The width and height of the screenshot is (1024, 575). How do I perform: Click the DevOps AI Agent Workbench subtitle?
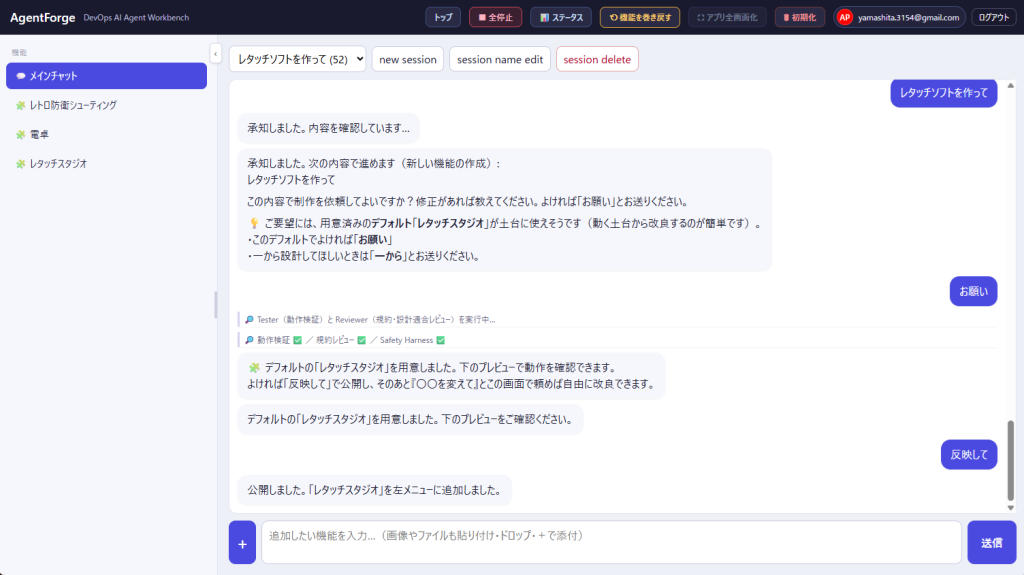pyautogui.click(x=136, y=18)
